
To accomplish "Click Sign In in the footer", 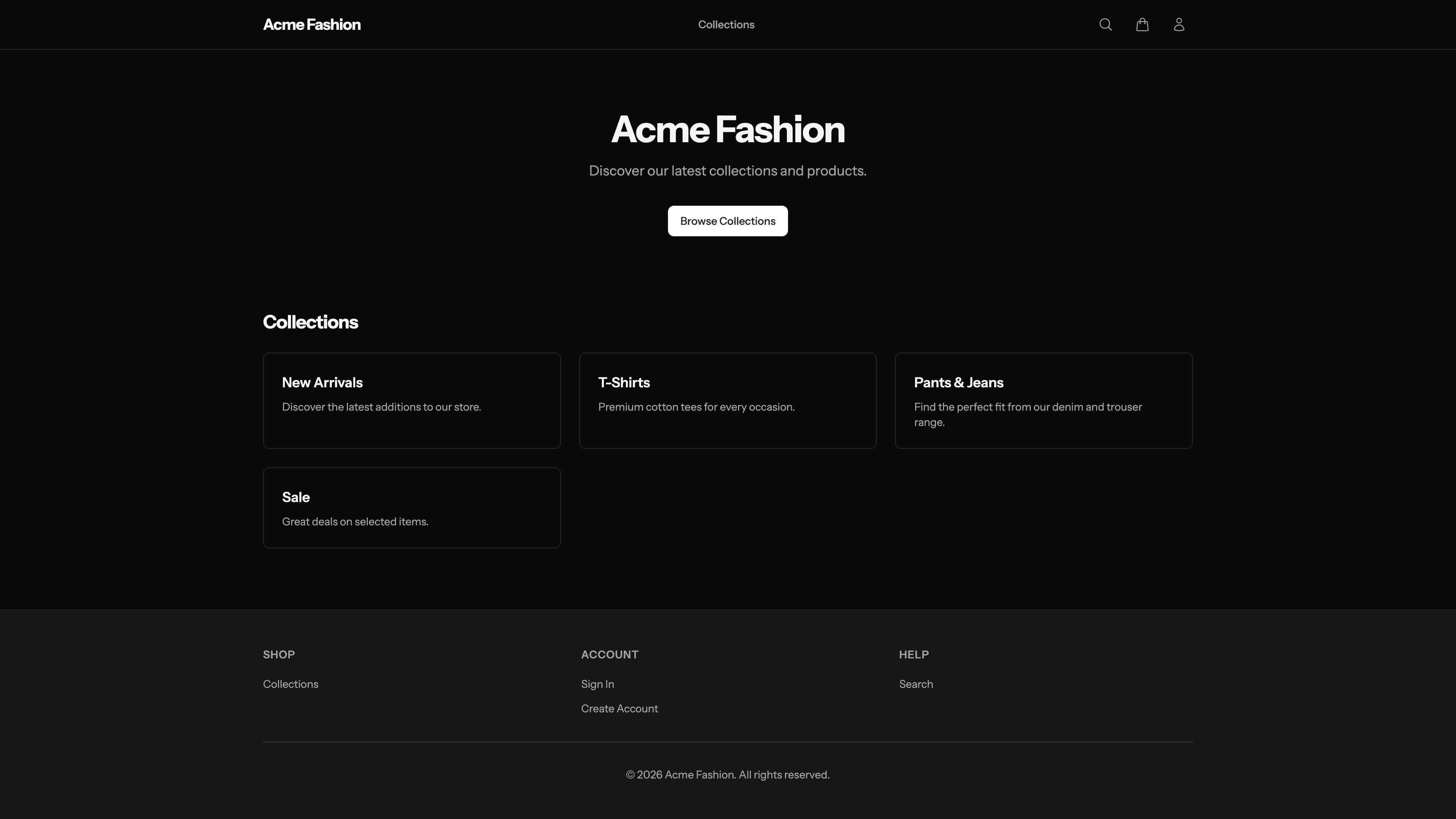I will 598,684.
